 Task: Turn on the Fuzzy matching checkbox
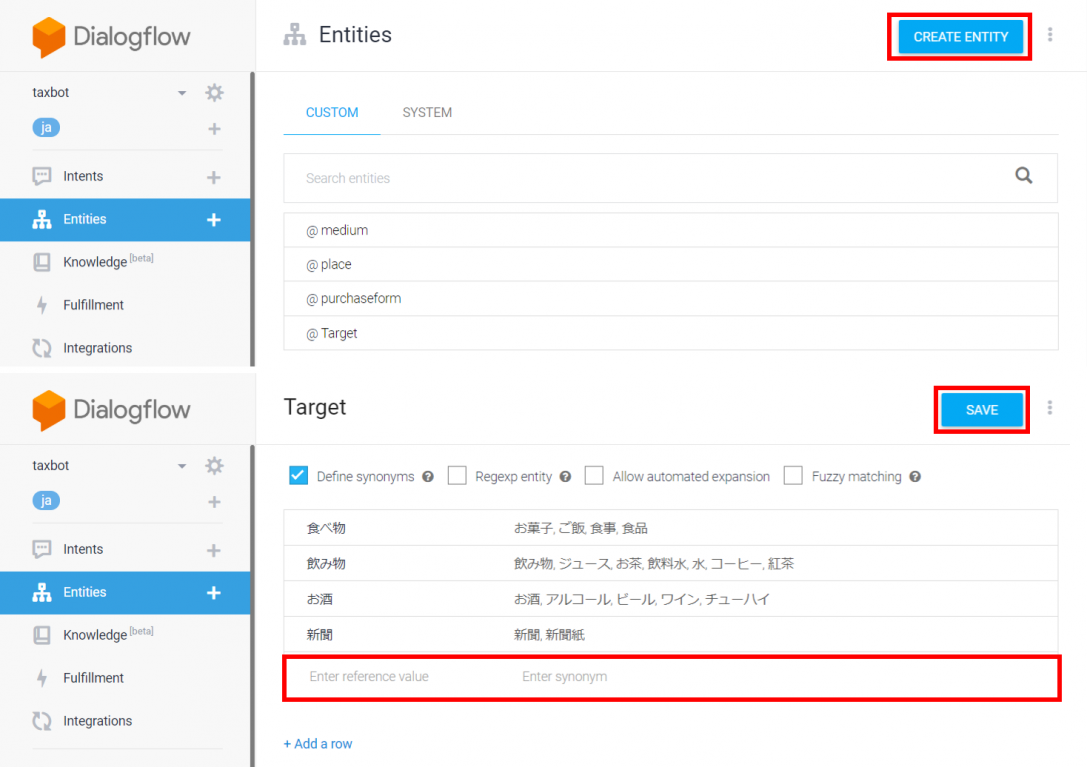[x=793, y=476]
